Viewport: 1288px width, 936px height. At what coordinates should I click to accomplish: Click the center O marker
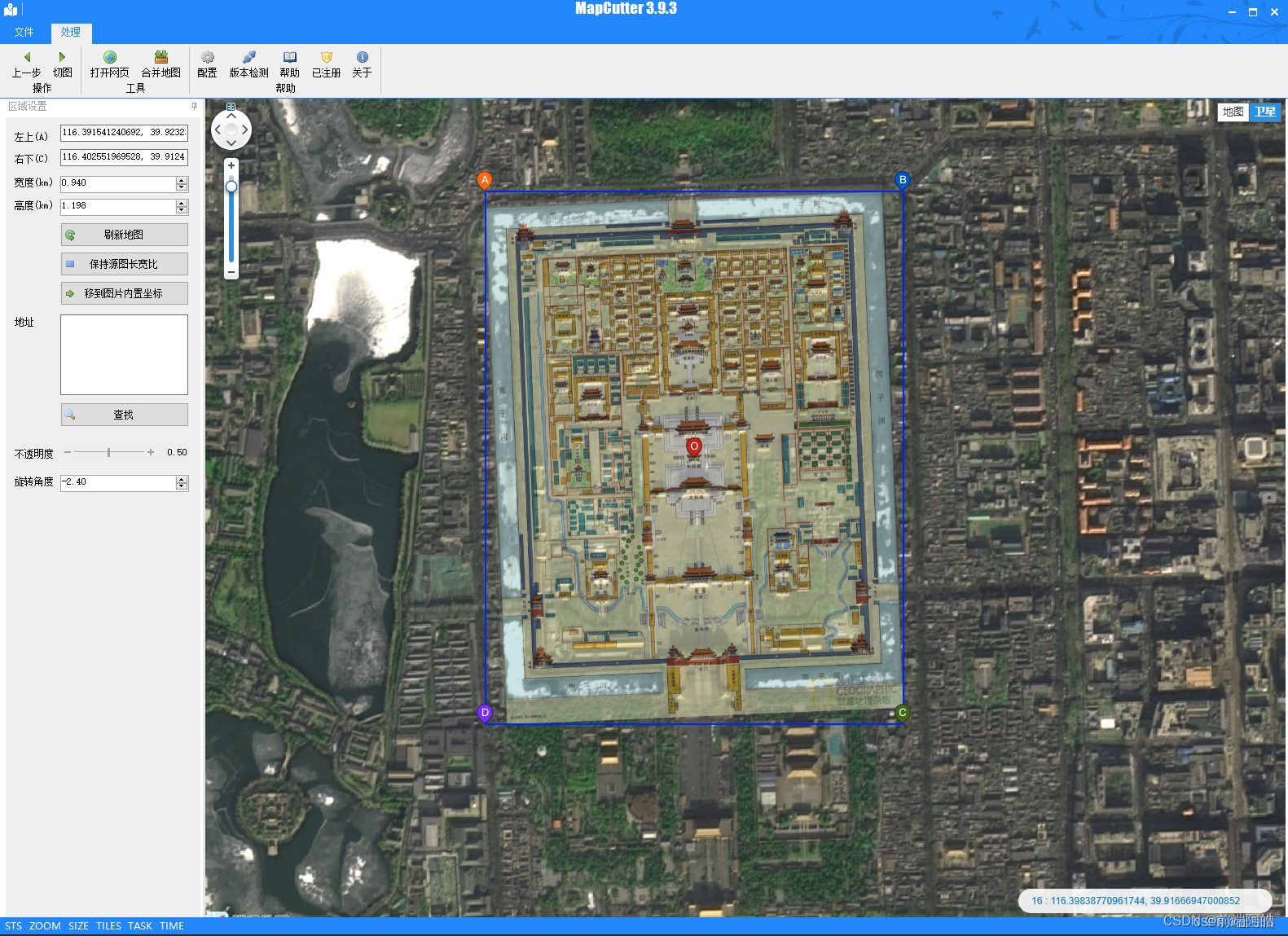click(x=694, y=446)
